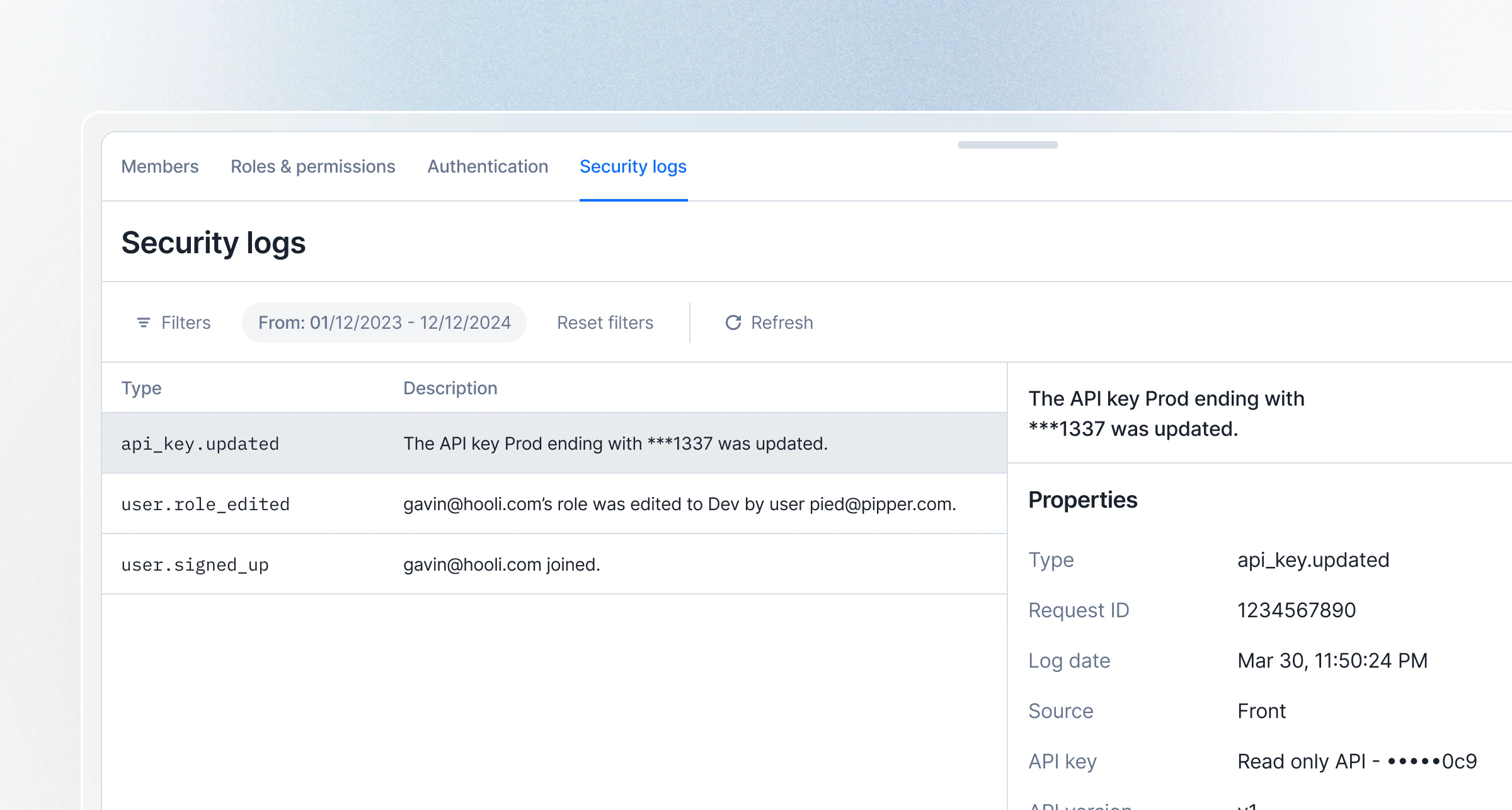
Task: Open the user.signed_up log entry
Action: coord(554,564)
